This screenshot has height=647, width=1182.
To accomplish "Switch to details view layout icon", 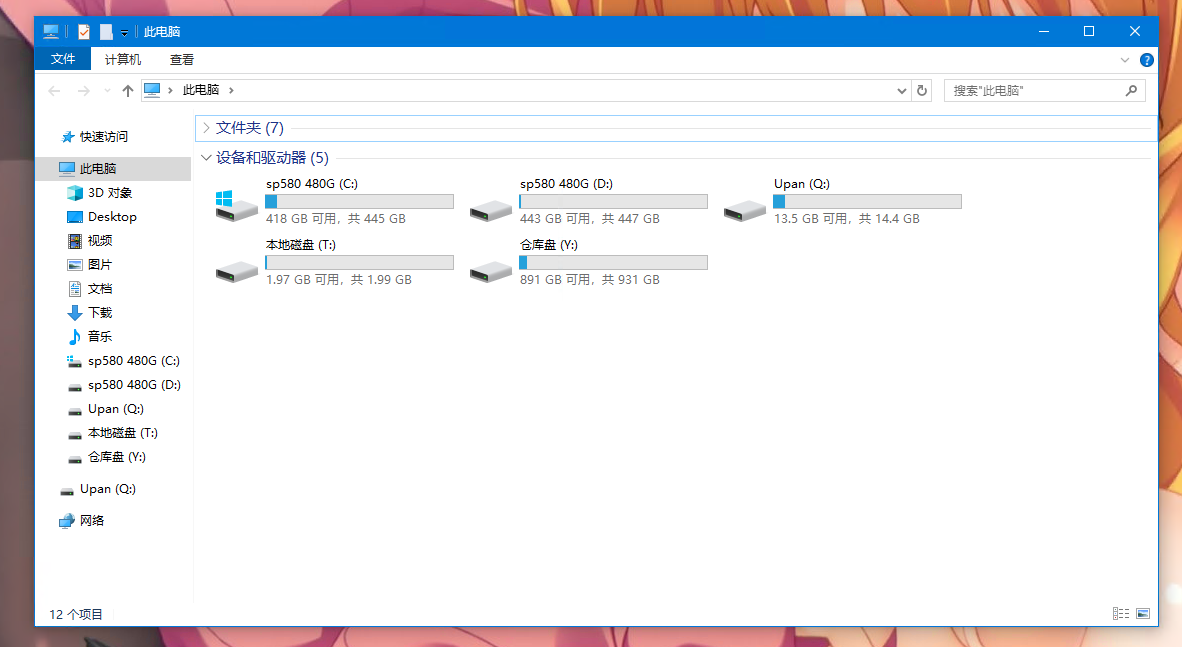I will click(x=1120, y=613).
